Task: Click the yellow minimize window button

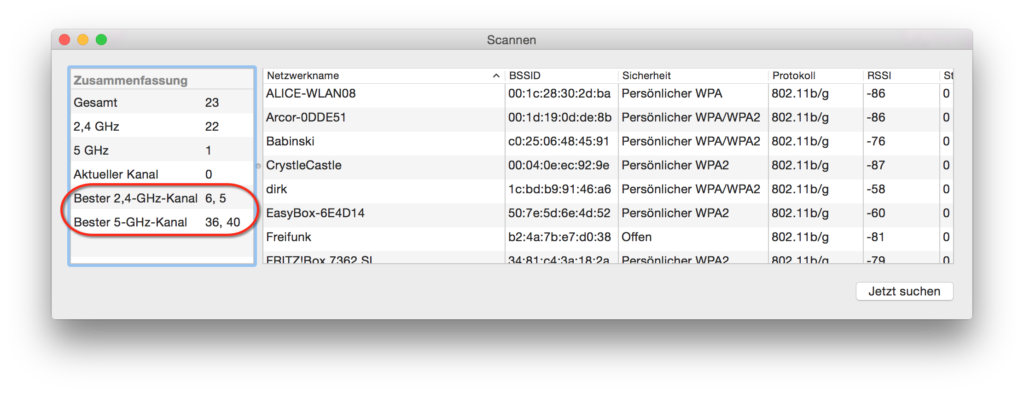Action: click(x=83, y=40)
